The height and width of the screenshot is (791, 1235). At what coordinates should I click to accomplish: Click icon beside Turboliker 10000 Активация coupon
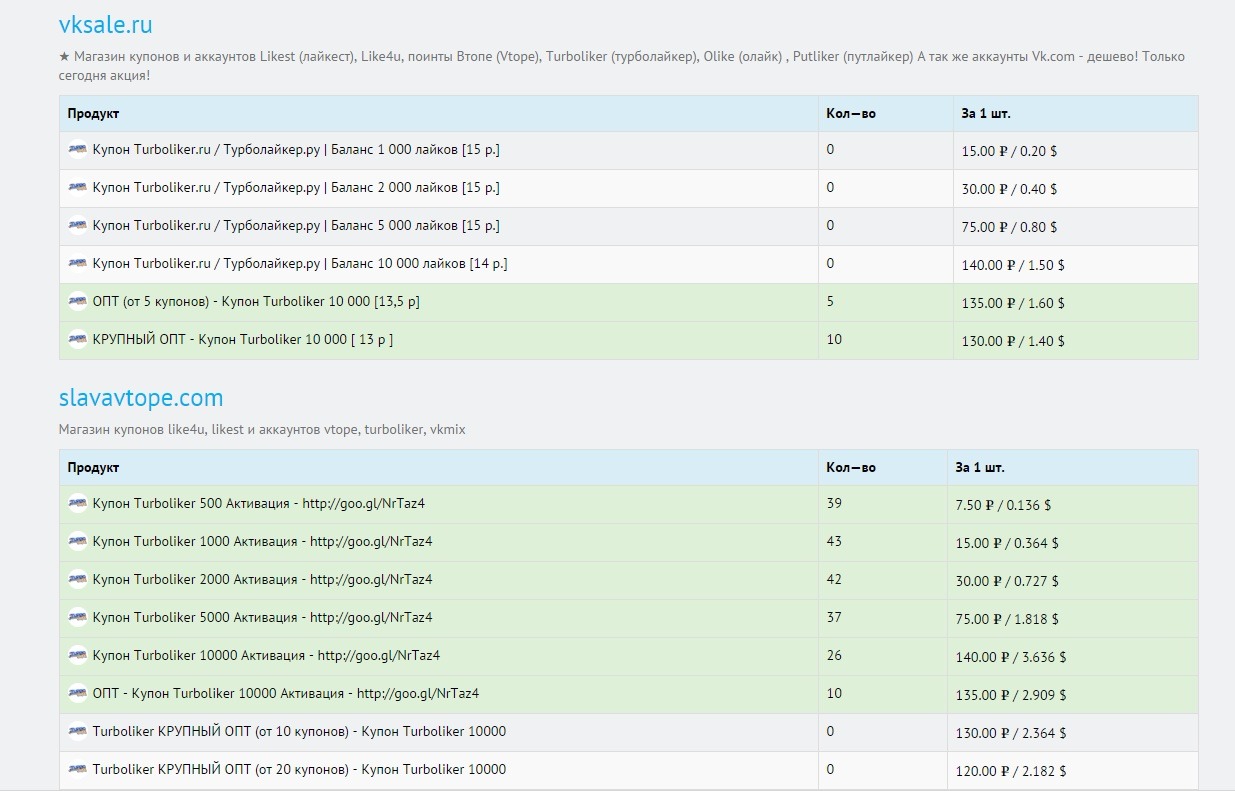[77, 656]
